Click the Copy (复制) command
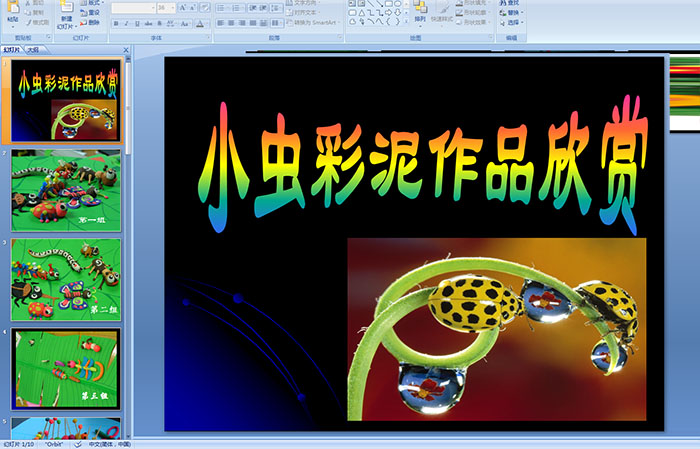700x449 pixels. click(34, 12)
